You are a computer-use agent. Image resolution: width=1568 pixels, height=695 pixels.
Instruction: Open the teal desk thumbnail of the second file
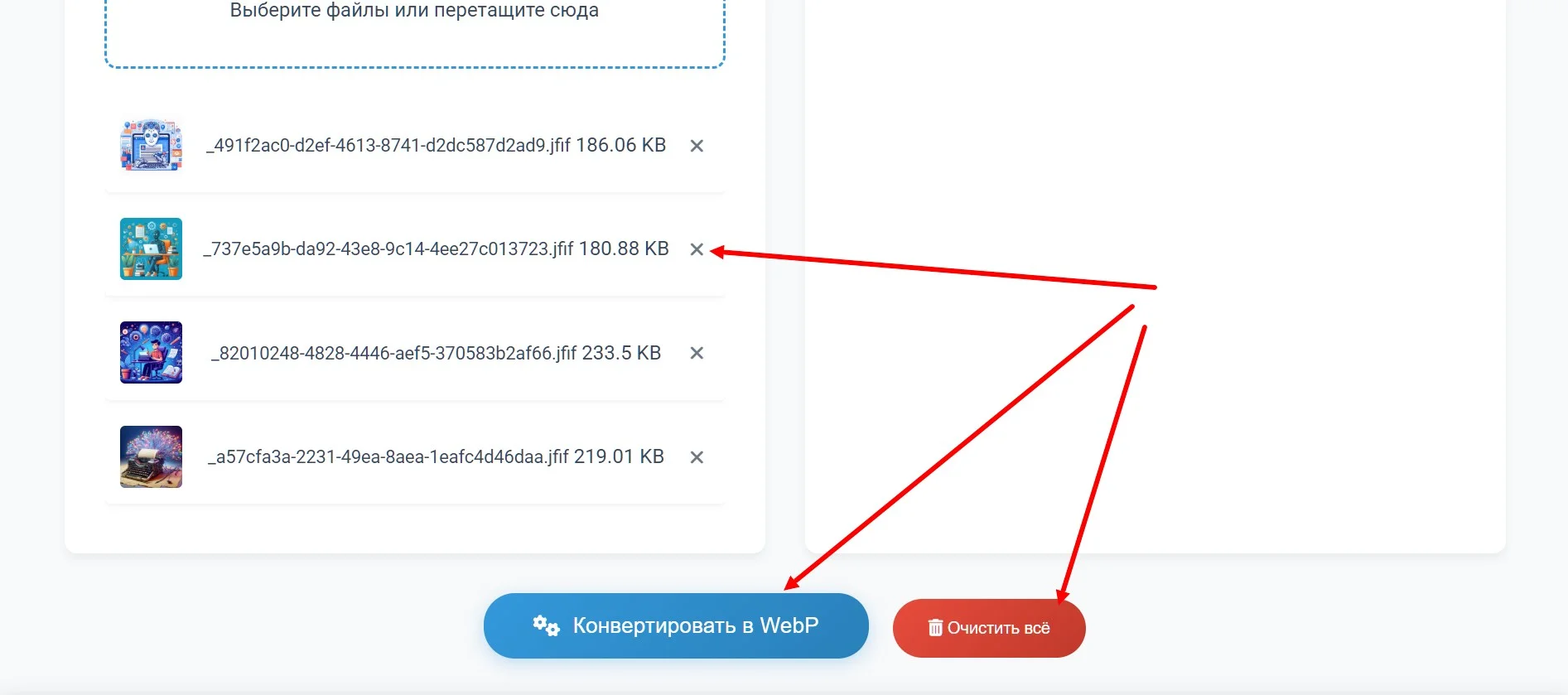coord(151,249)
